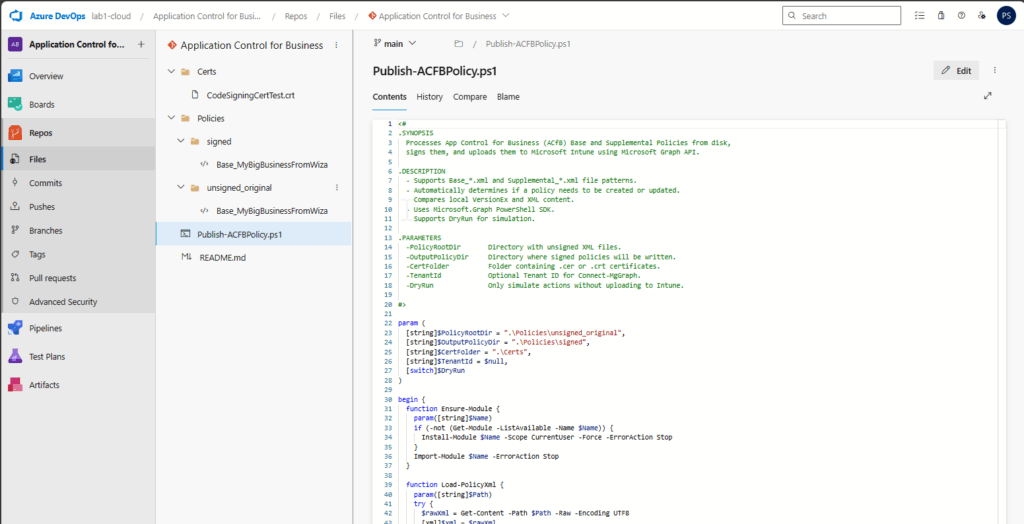Collapse the Policies folder in the tree
The height and width of the screenshot is (524, 1024).
[x=172, y=118]
